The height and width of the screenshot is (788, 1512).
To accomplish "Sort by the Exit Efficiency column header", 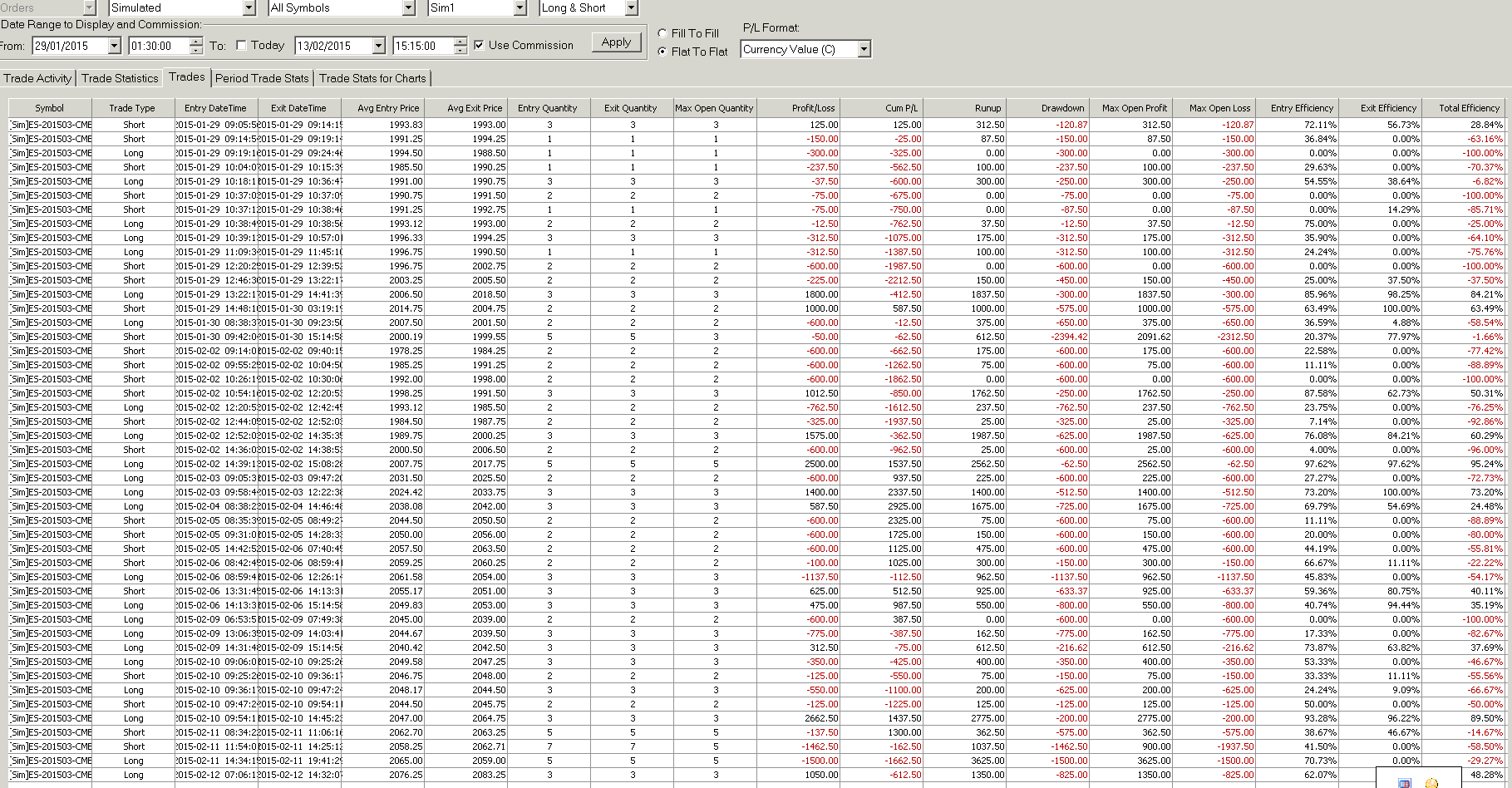I will [1380, 108].
